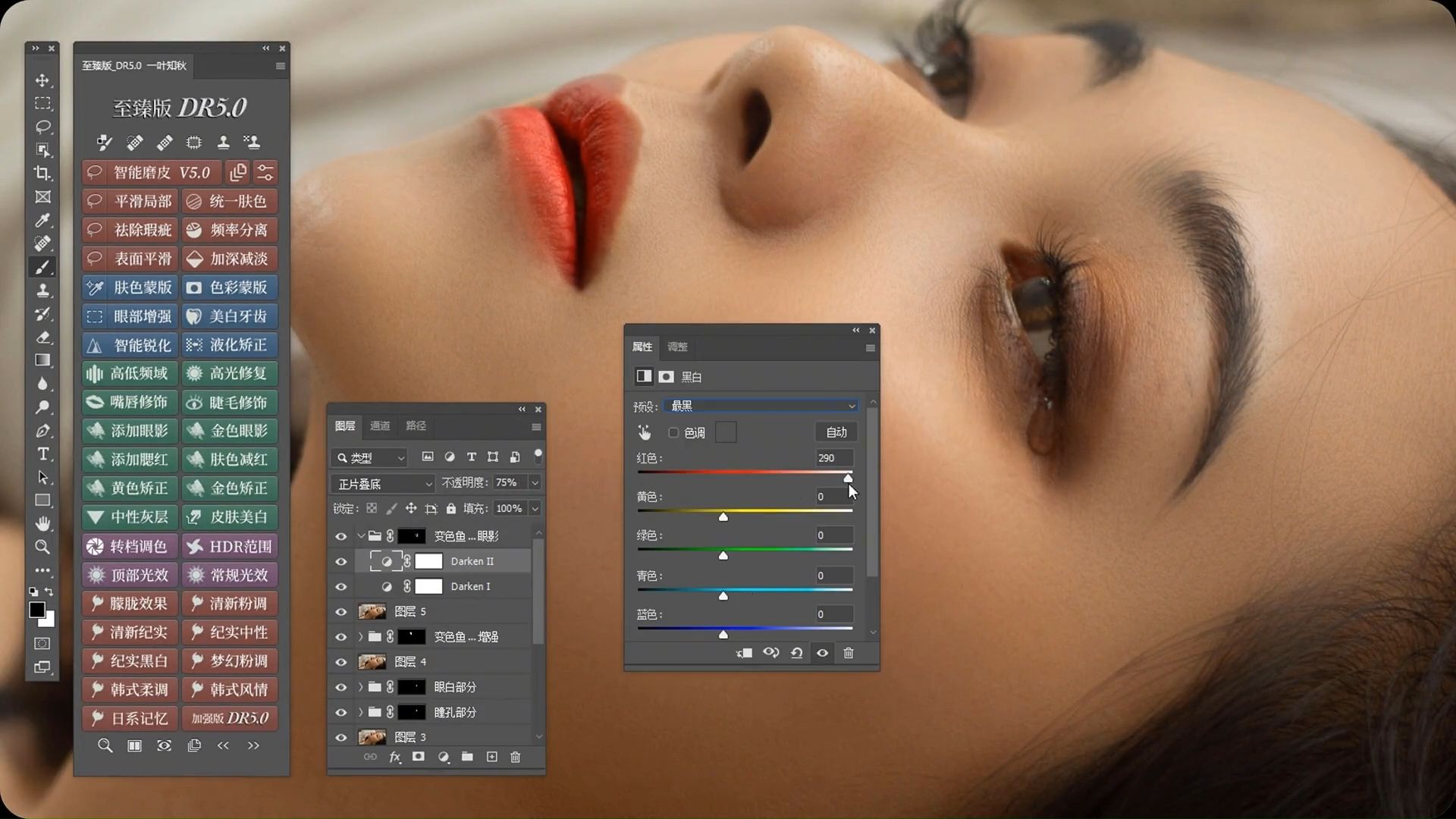This screenshot has height=819, width=1456.
Task: Expand the 眼白部分 group
Action: [361, 687]
